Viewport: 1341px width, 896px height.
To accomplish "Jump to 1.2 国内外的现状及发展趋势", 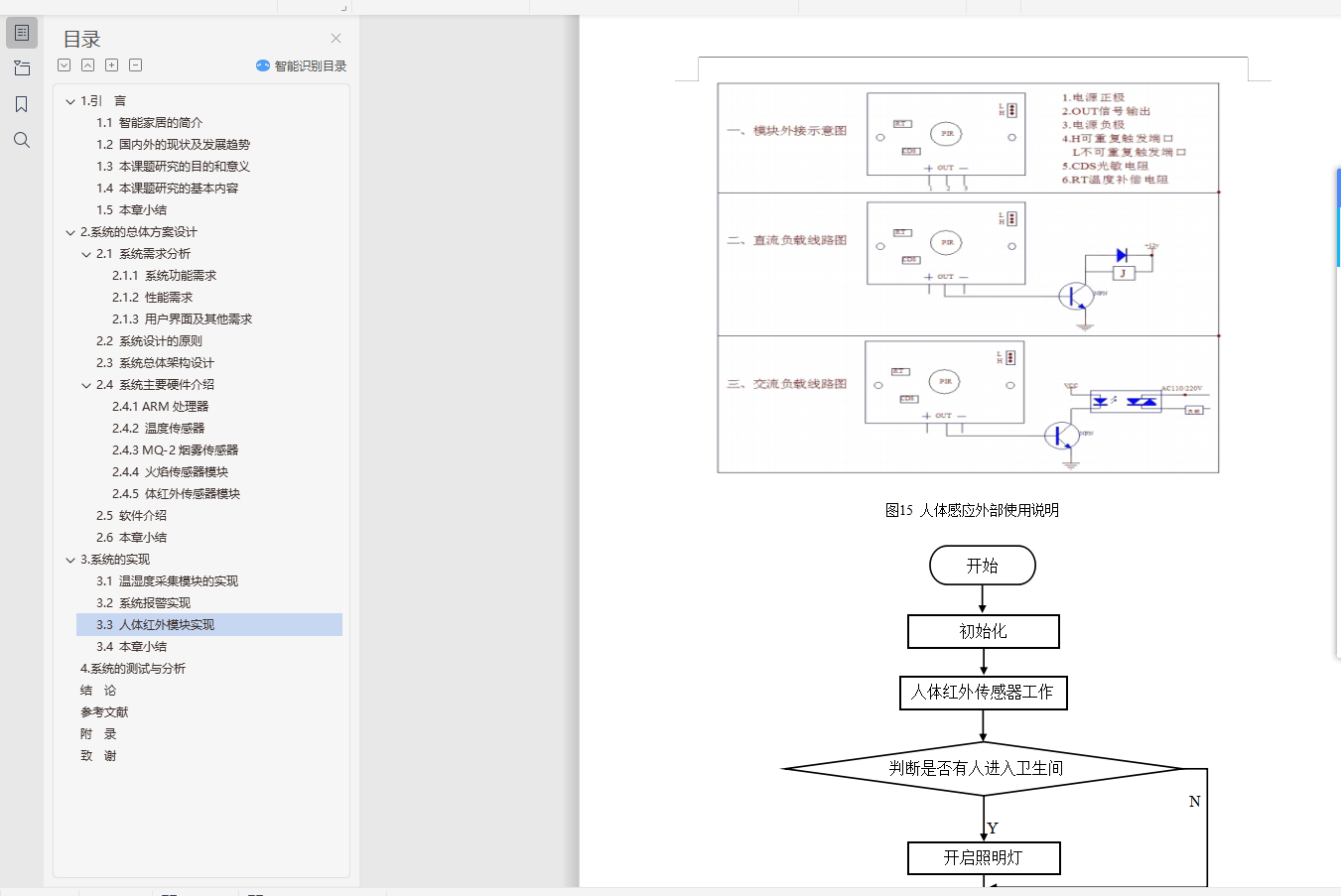I will click(x=173, y=145).
